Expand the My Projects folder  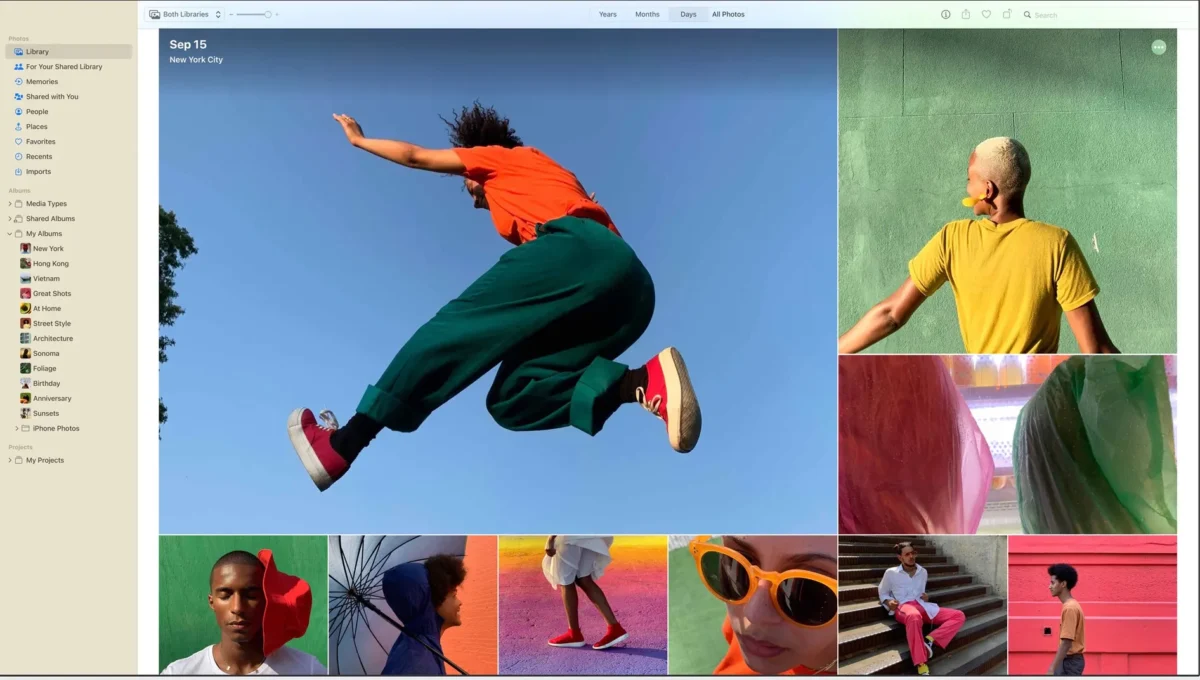tap(10, 460)
